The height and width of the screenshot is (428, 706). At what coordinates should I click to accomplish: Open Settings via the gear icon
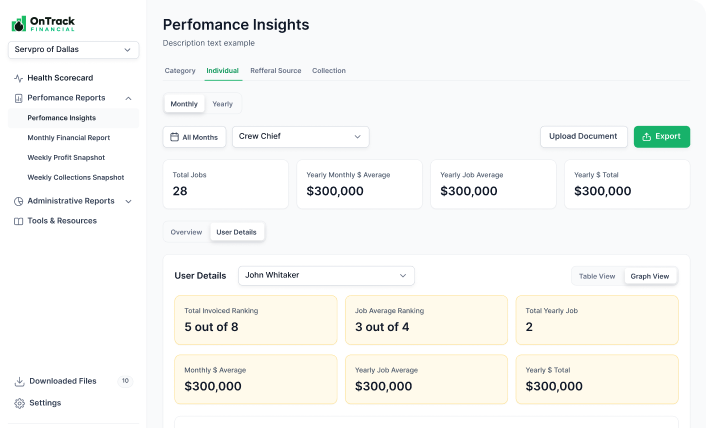[19, 403]
